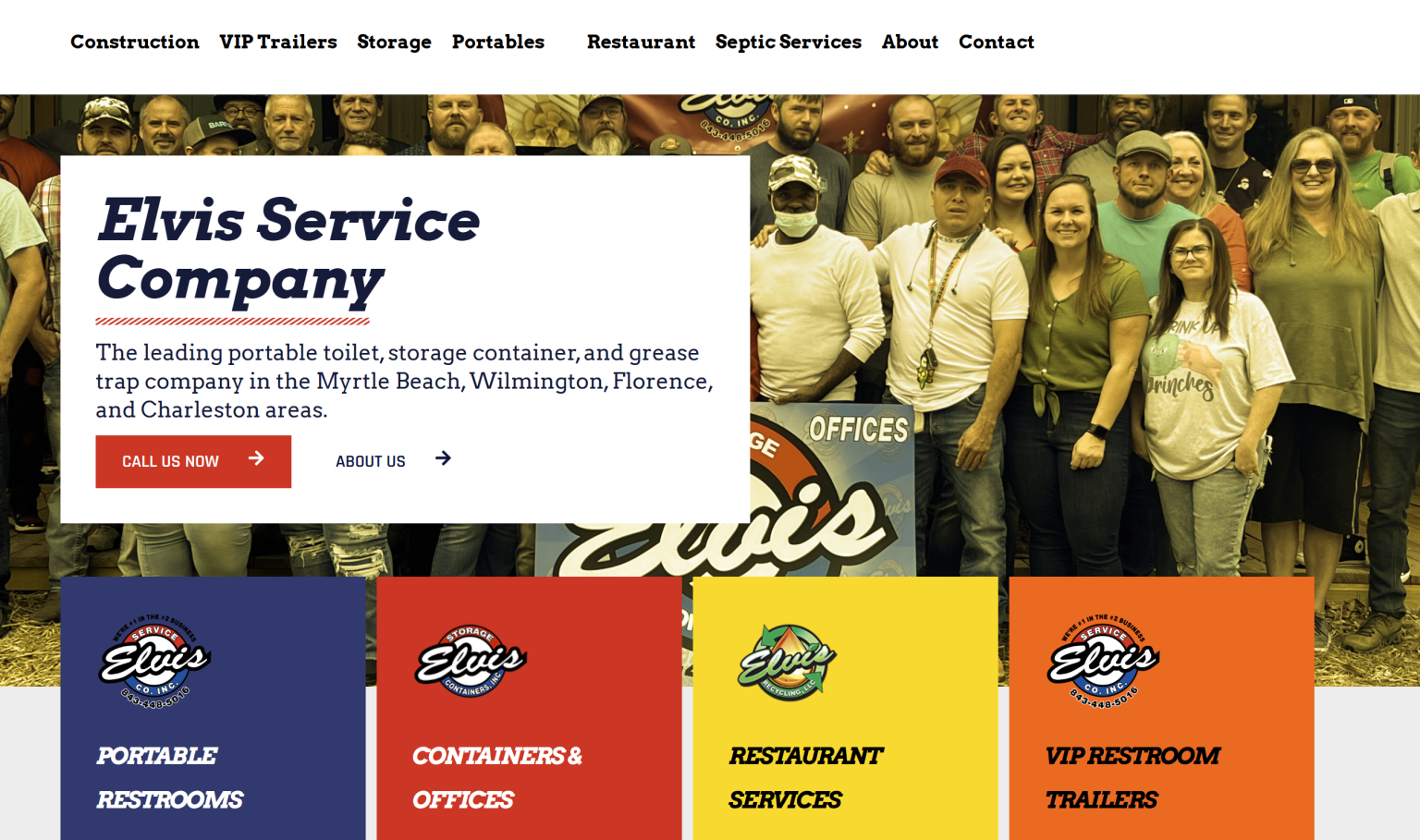Click the red Call Us Now button

pos(193,462)
